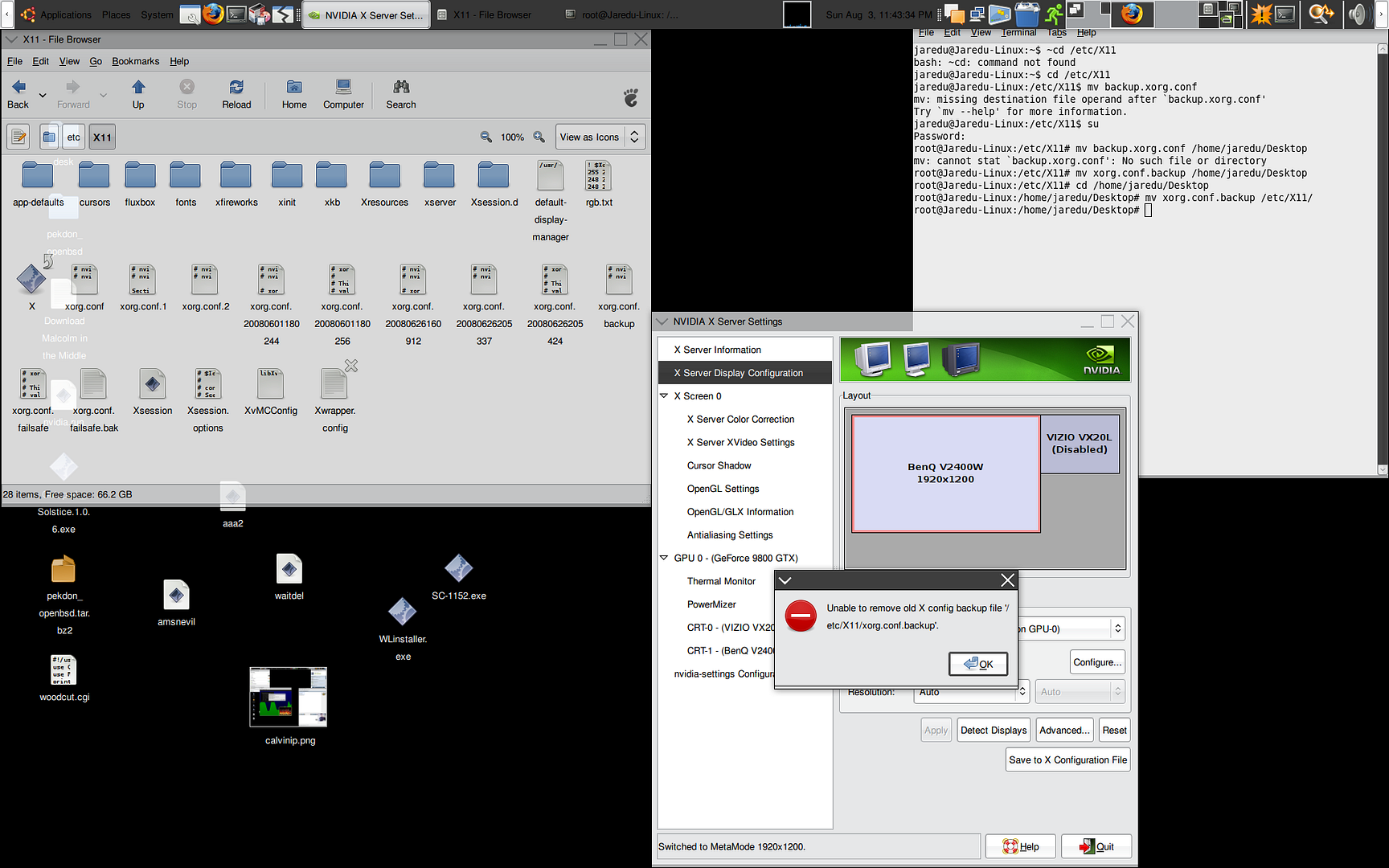Open the search magnifier icon in panel
The height and width of the screenshot is (868, 1389).
click(1321, 14)
